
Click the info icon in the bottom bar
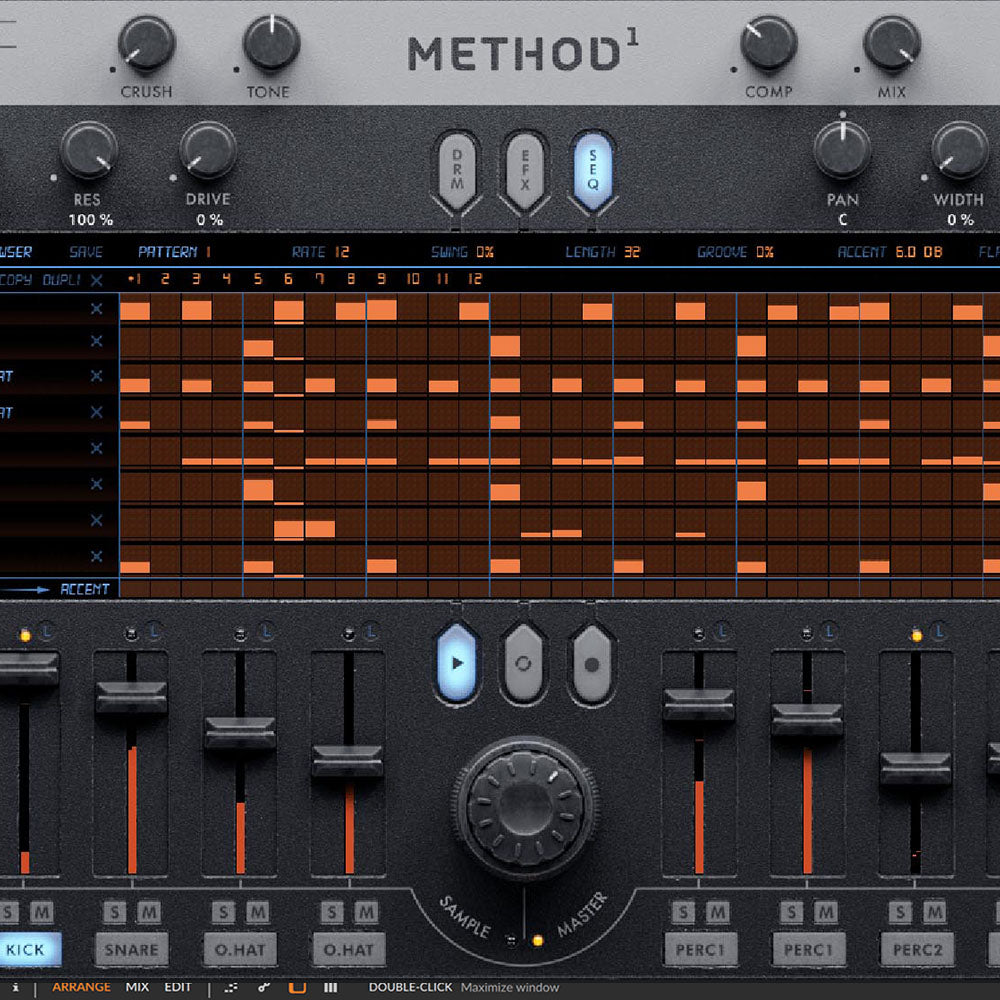15,987
